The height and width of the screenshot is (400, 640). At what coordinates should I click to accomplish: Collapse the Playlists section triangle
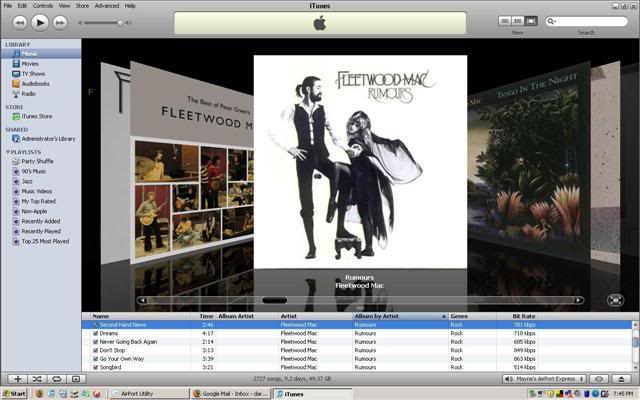tap(8, 152)
